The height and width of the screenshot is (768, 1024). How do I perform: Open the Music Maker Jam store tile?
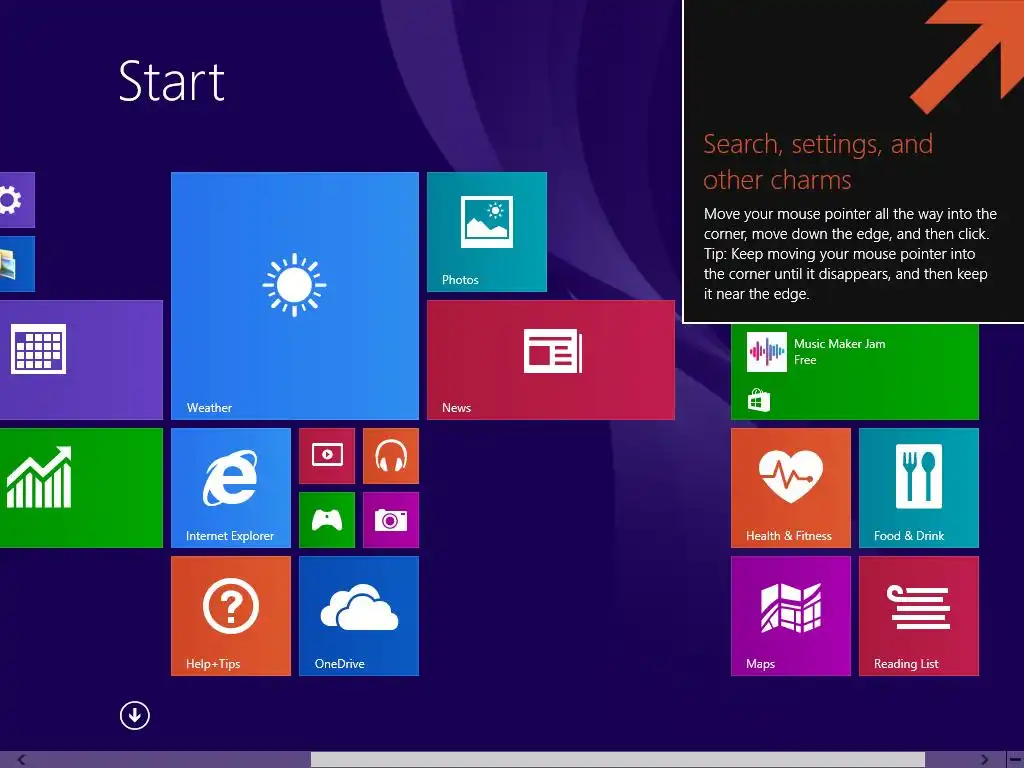855,372
